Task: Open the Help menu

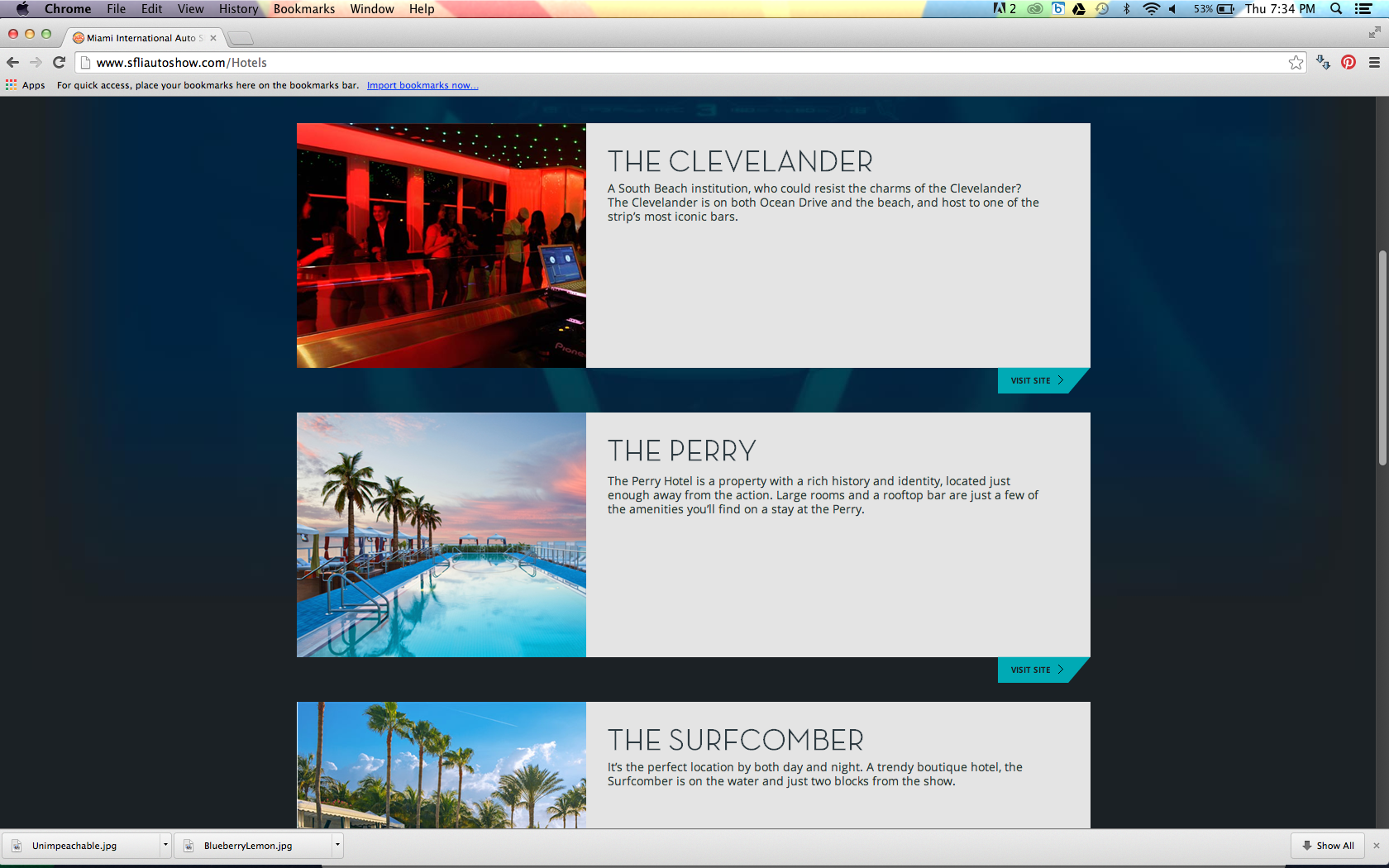Action: [x=422, y=8]
